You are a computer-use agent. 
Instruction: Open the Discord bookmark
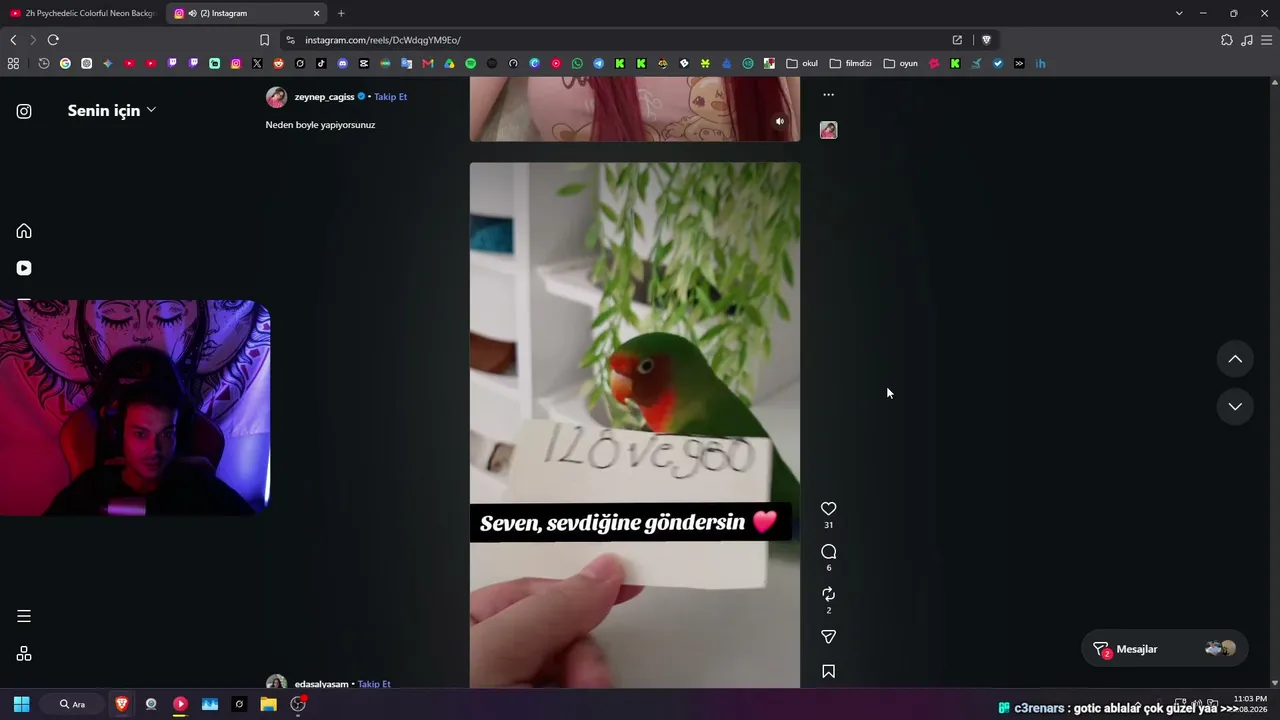343,63
